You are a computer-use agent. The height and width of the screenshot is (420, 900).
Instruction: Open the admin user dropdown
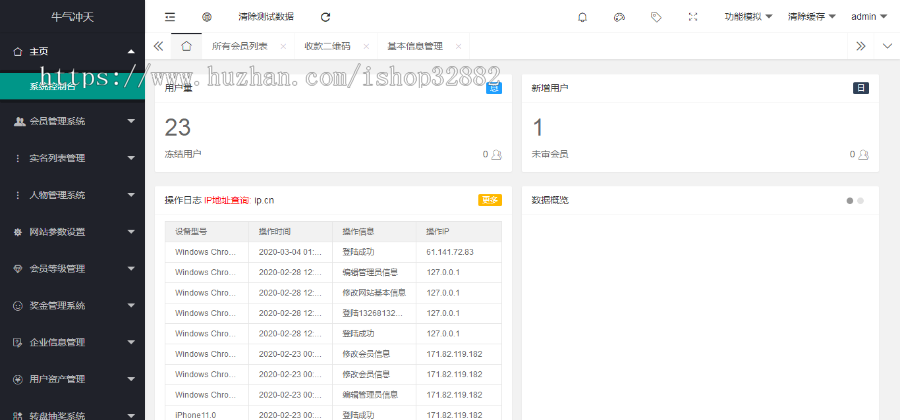click(x=869, y=17)
